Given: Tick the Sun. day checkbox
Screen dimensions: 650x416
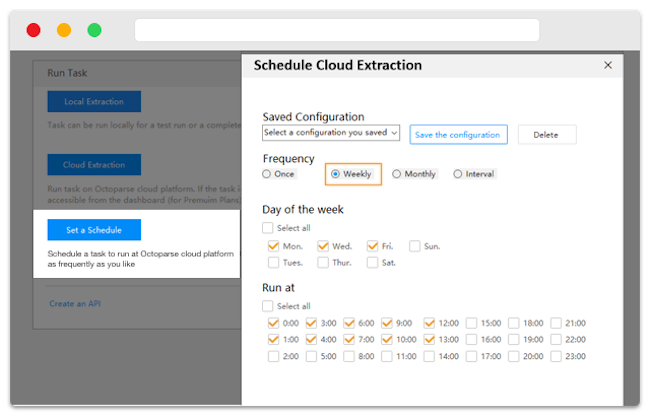Looking at the screenshot, I should [x=415, y=246].
